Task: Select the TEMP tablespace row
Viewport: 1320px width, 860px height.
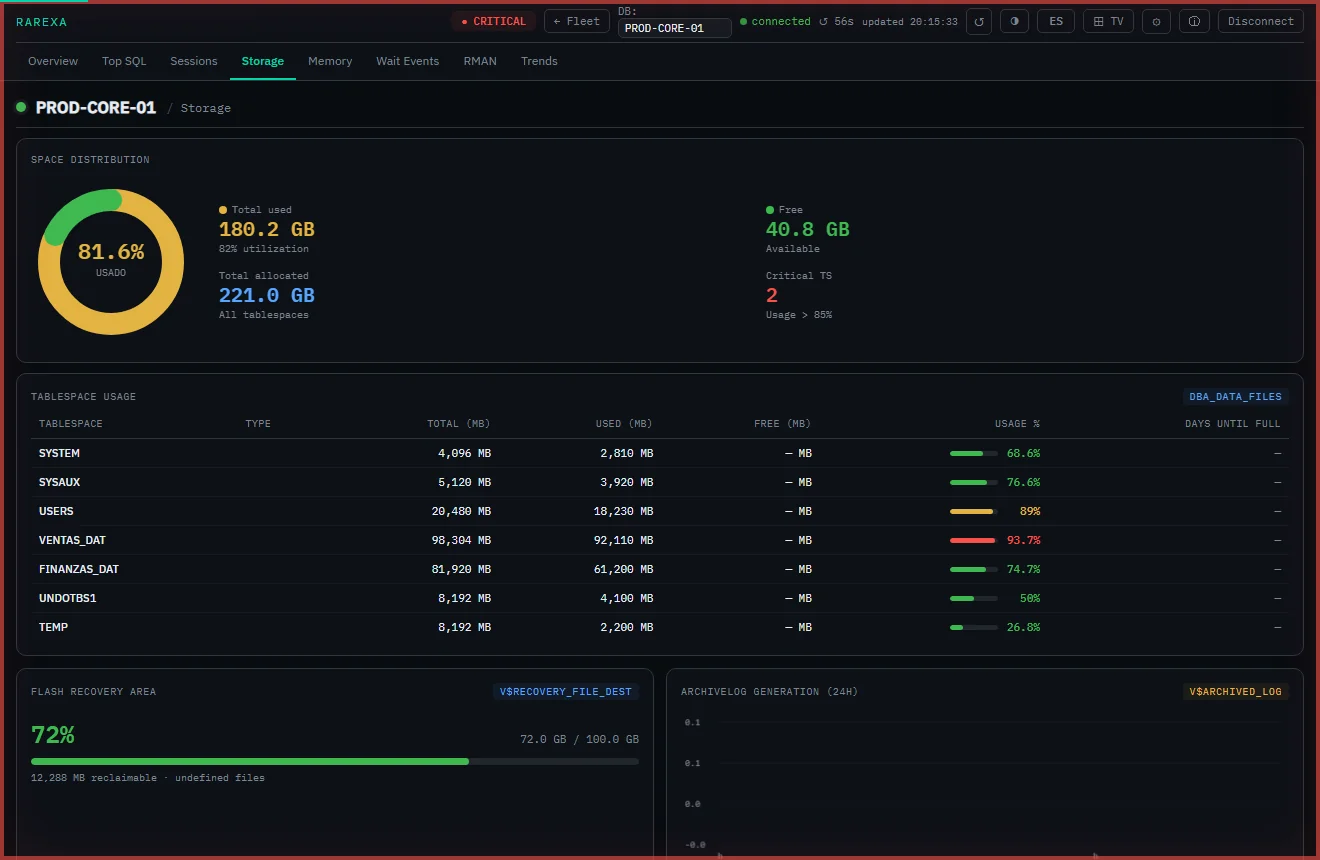Action: [x=660, y=627]
